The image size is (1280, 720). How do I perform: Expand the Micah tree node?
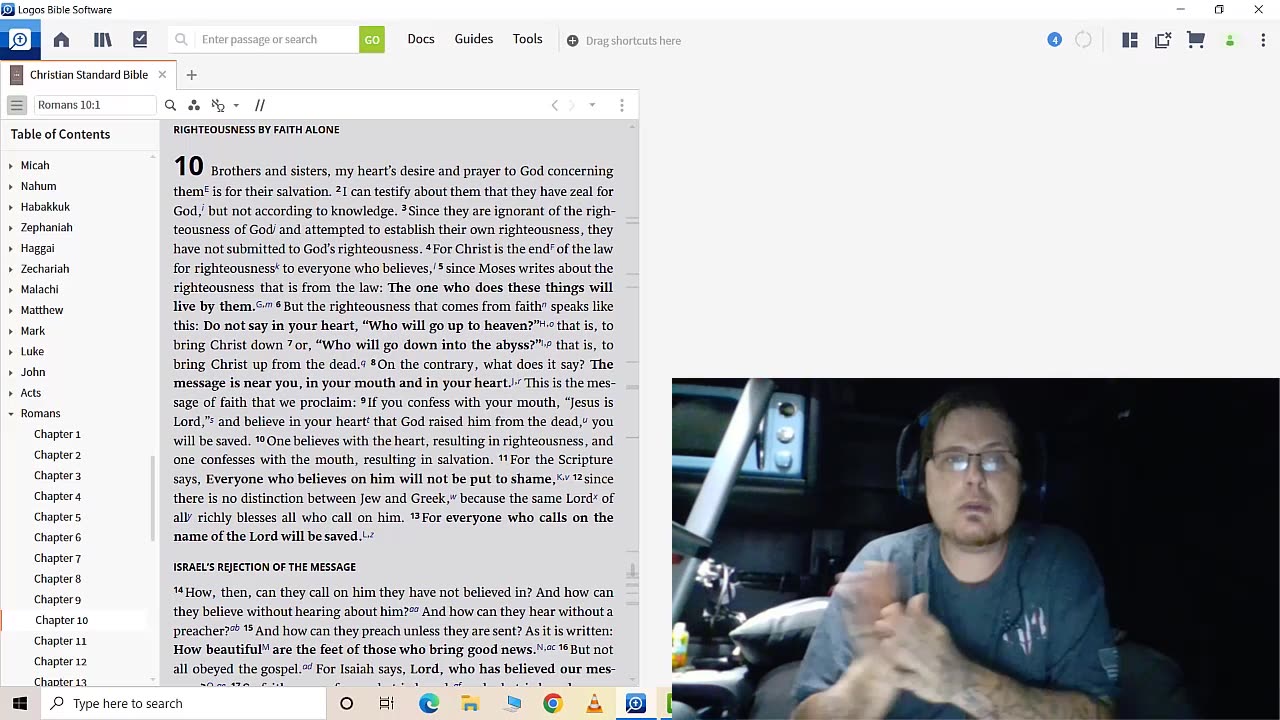[11, 166]
